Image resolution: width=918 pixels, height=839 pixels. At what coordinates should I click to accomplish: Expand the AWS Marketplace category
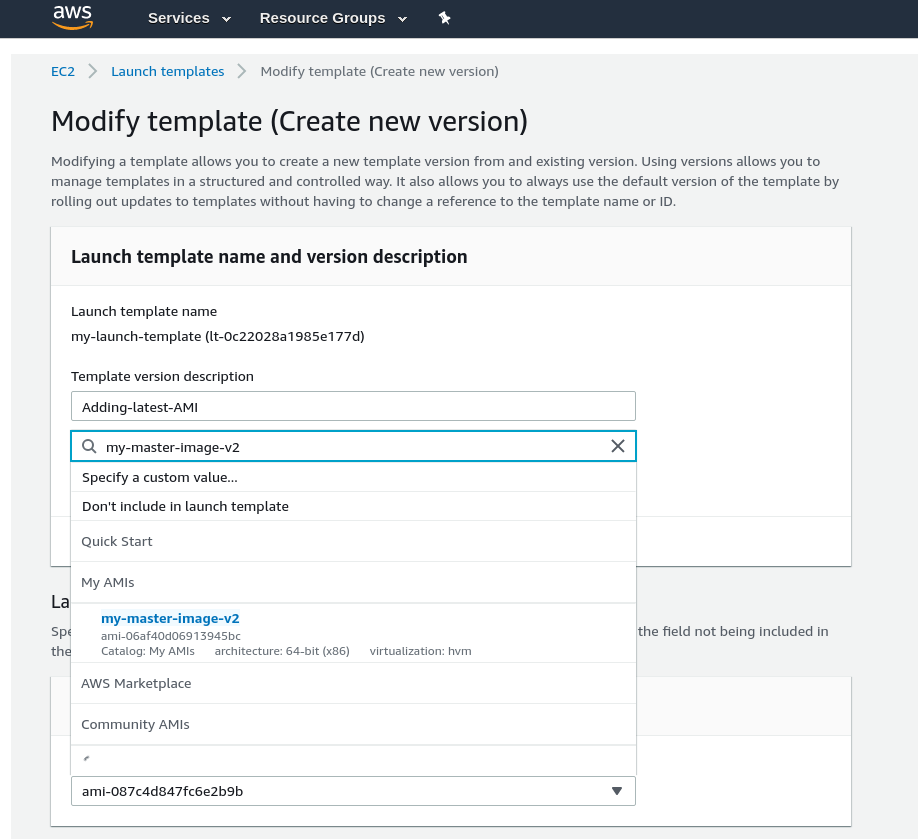tap(136, 683)
